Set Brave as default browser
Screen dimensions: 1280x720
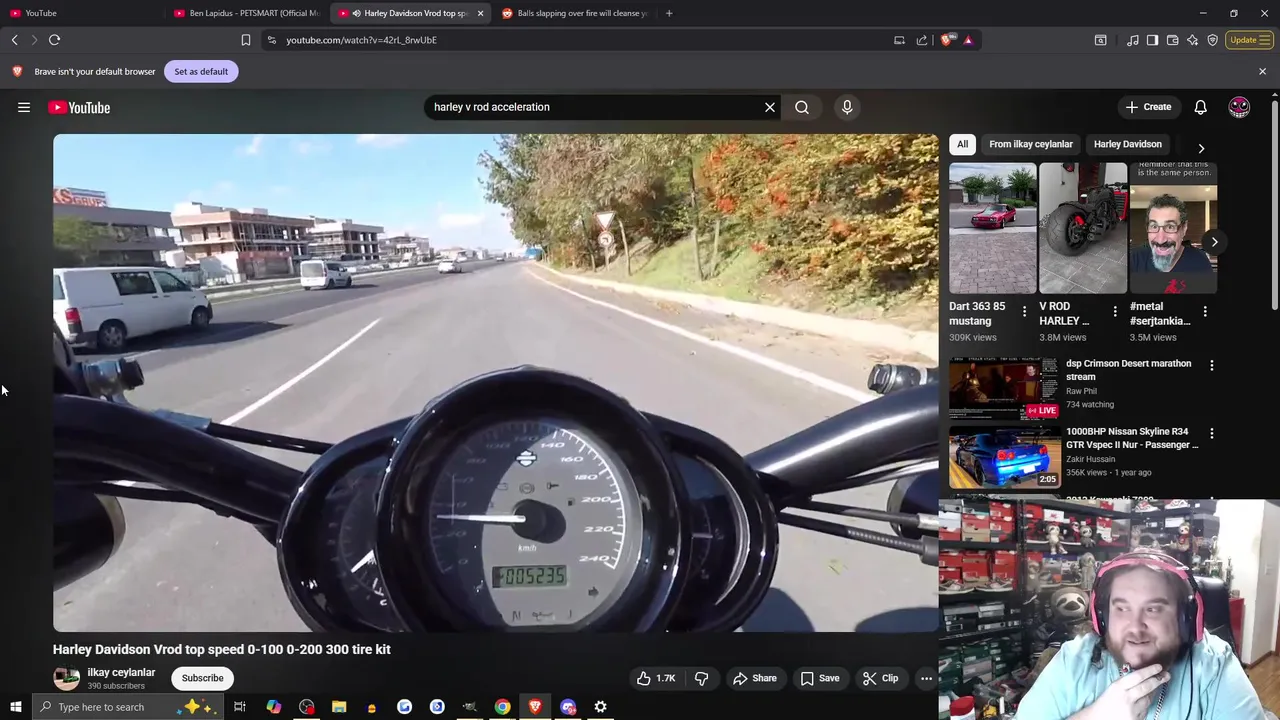click(201, 71)
